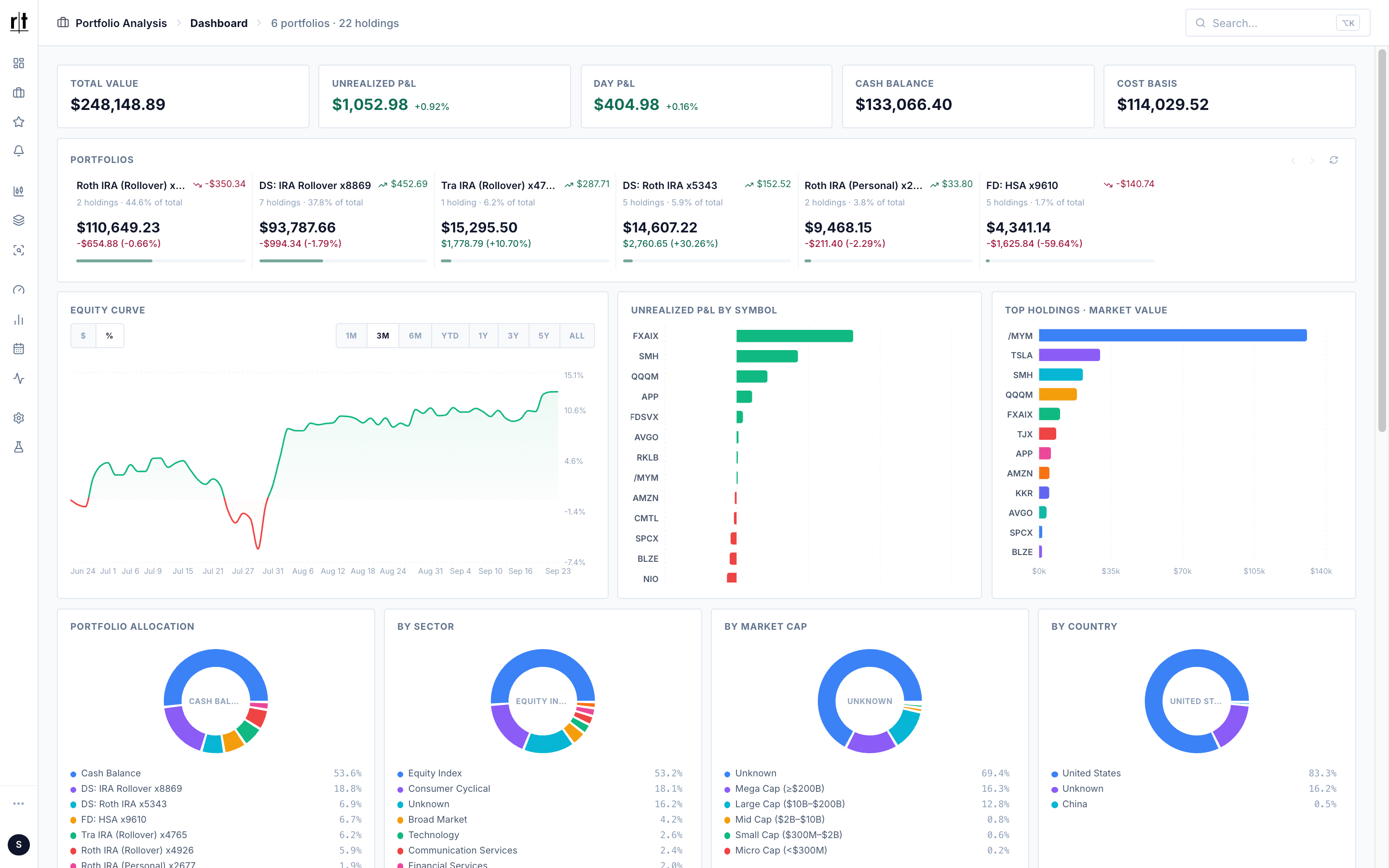The width and height of the screenshot is (1389, 868).
Task: Open the DS: IRA Rollover x8869 portfolio card
Action: pos(343,220)
